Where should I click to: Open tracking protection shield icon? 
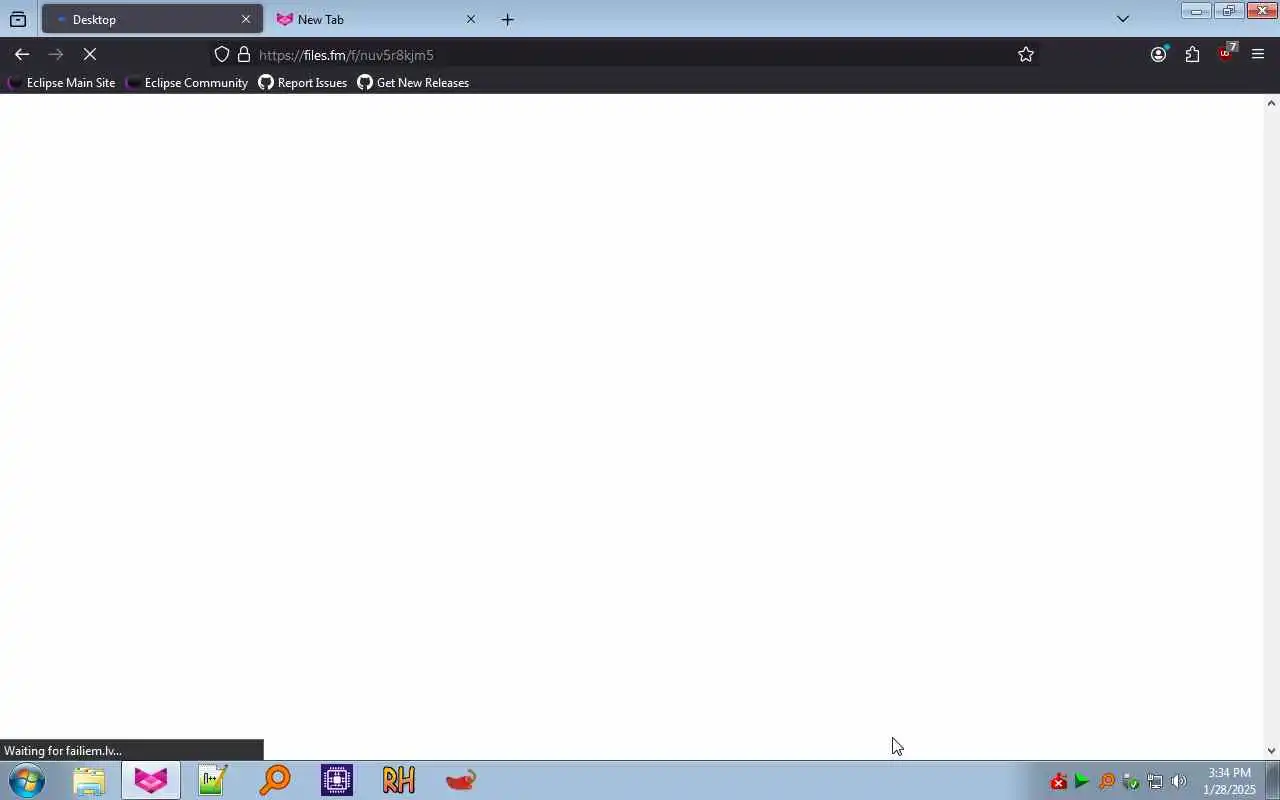pos(222,54)
